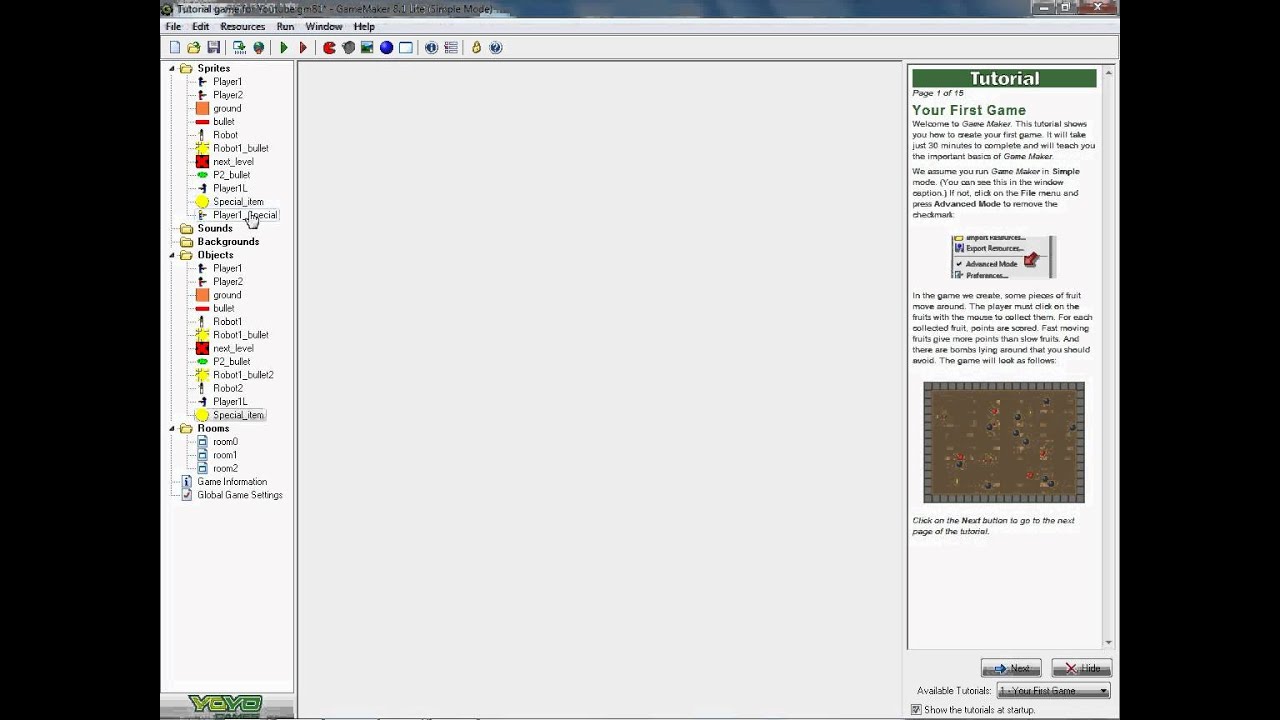The height and width of the screenshot is (720, 1280).
Task: Open the File menu
Action: (x=173, y=27)
